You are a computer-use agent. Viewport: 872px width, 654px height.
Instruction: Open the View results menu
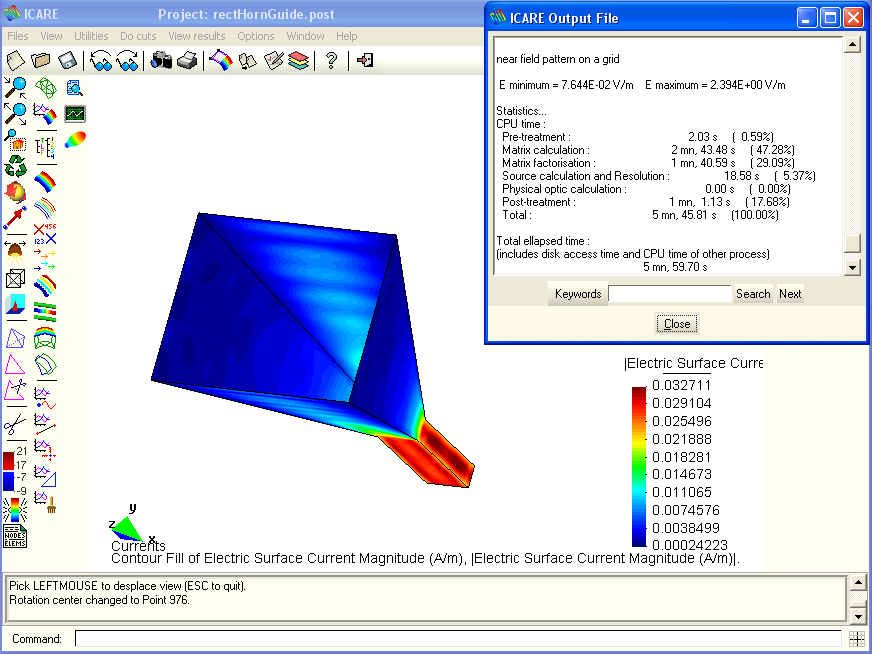pos(197,36)
